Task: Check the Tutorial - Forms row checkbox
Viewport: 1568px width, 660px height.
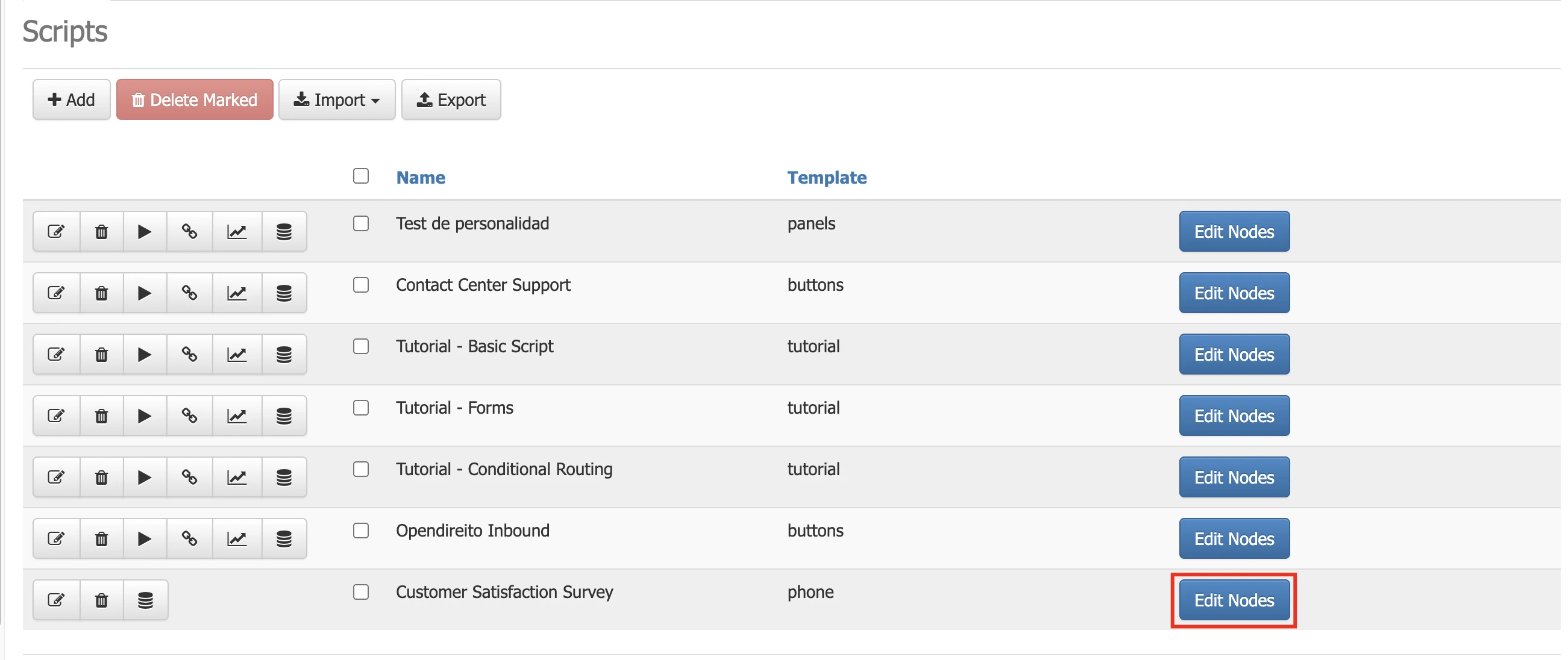Action: tap(361, 408)
